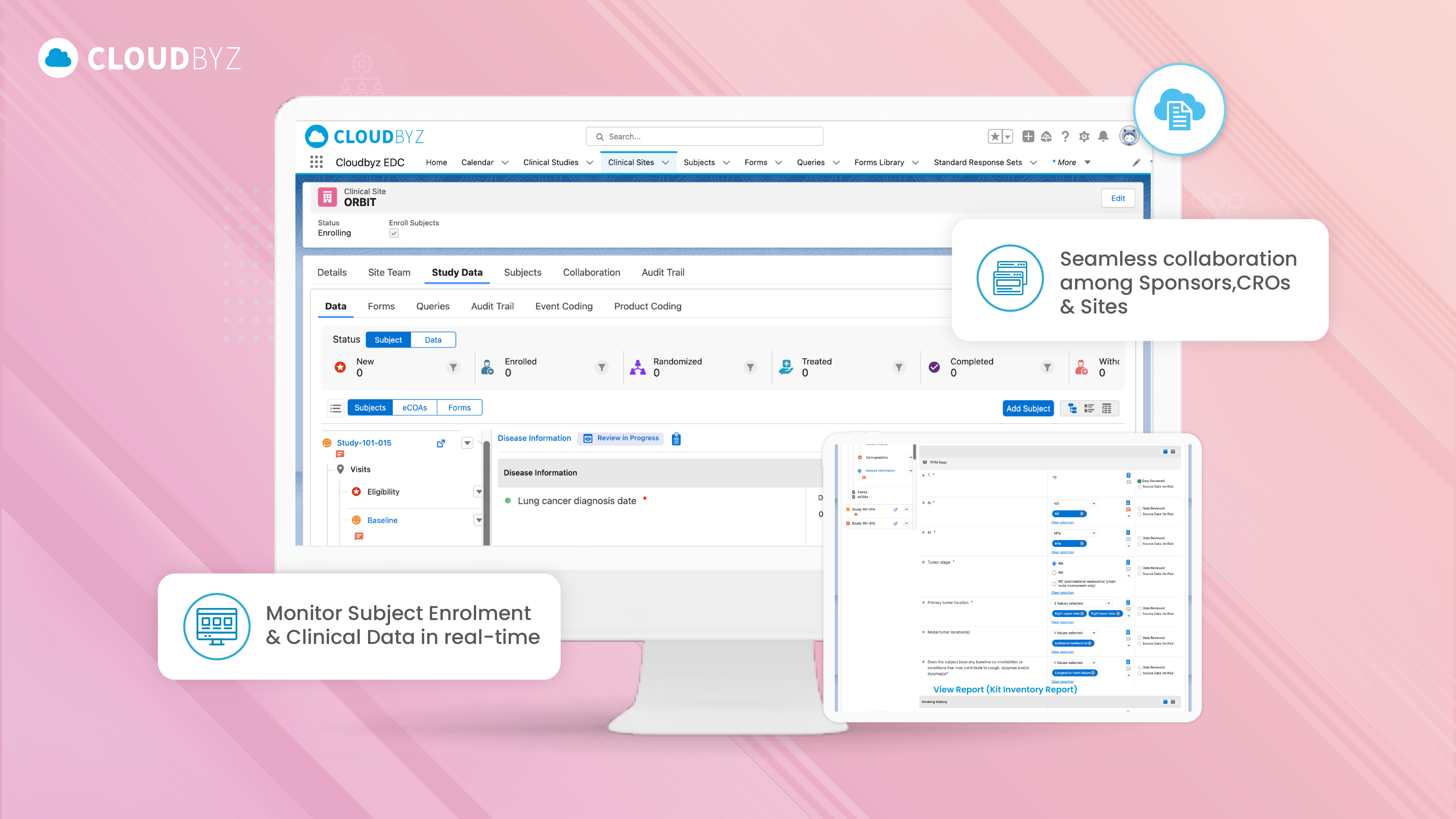This screenshot has width=1456, height=819.
Task: Open Study-101-014 in new window icon
Action: [895, 509]
